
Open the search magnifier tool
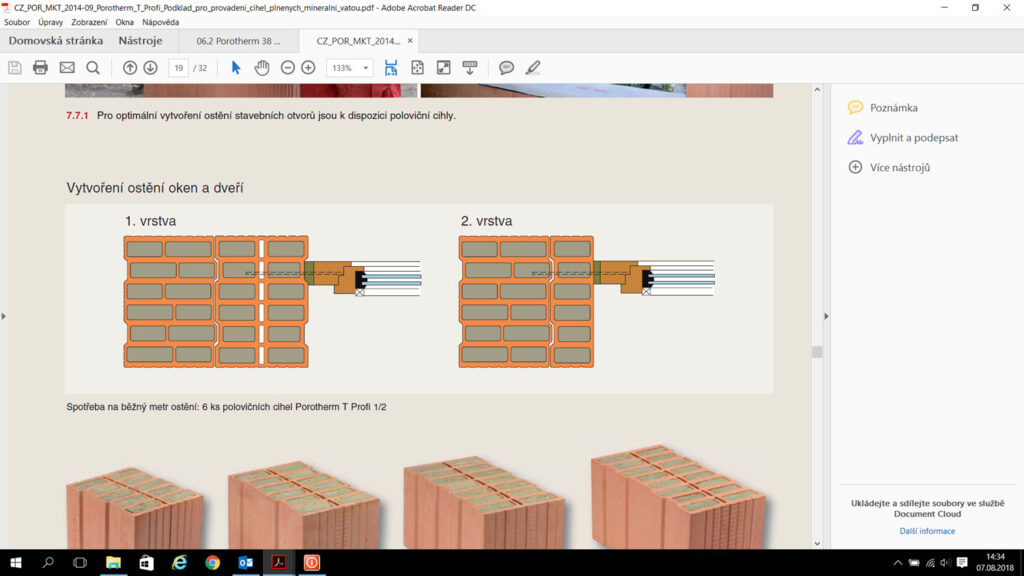tap(93, 68)
